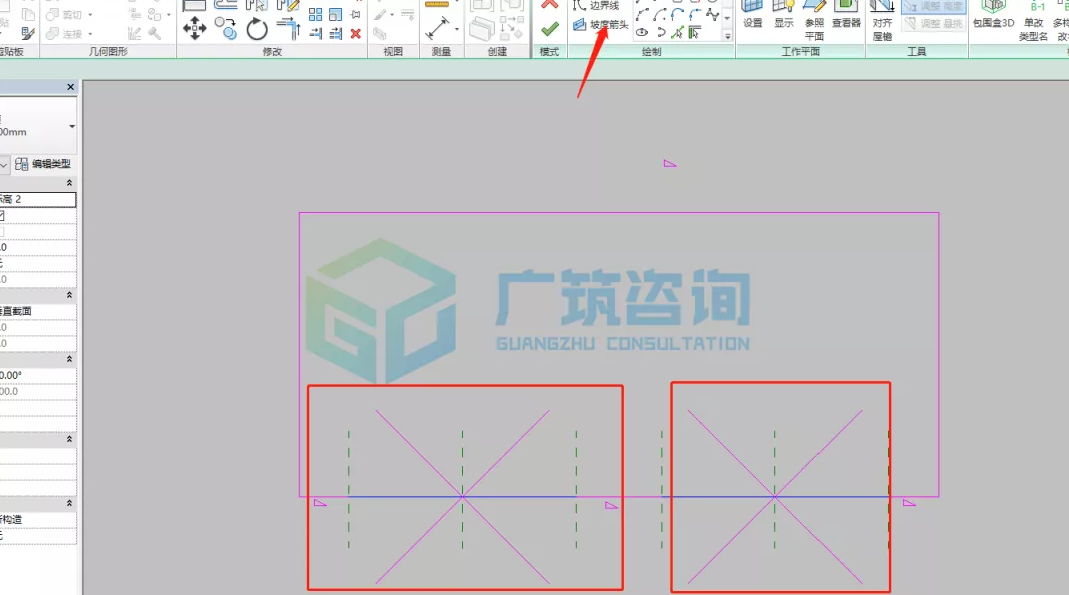Click the Pin element icon

point(355,15)
